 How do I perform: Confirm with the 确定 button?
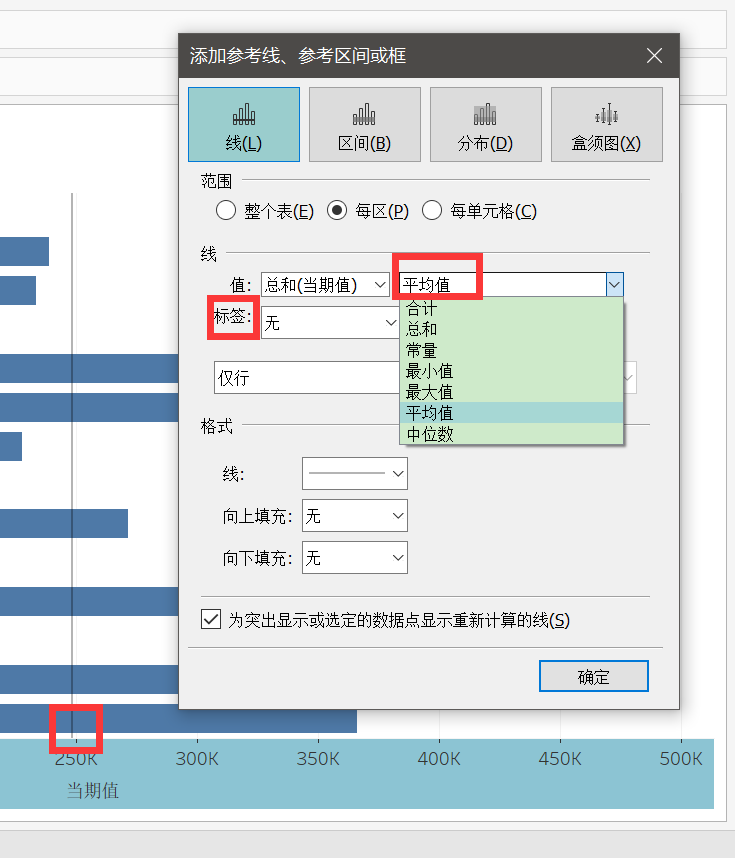[x=594, y=676]
